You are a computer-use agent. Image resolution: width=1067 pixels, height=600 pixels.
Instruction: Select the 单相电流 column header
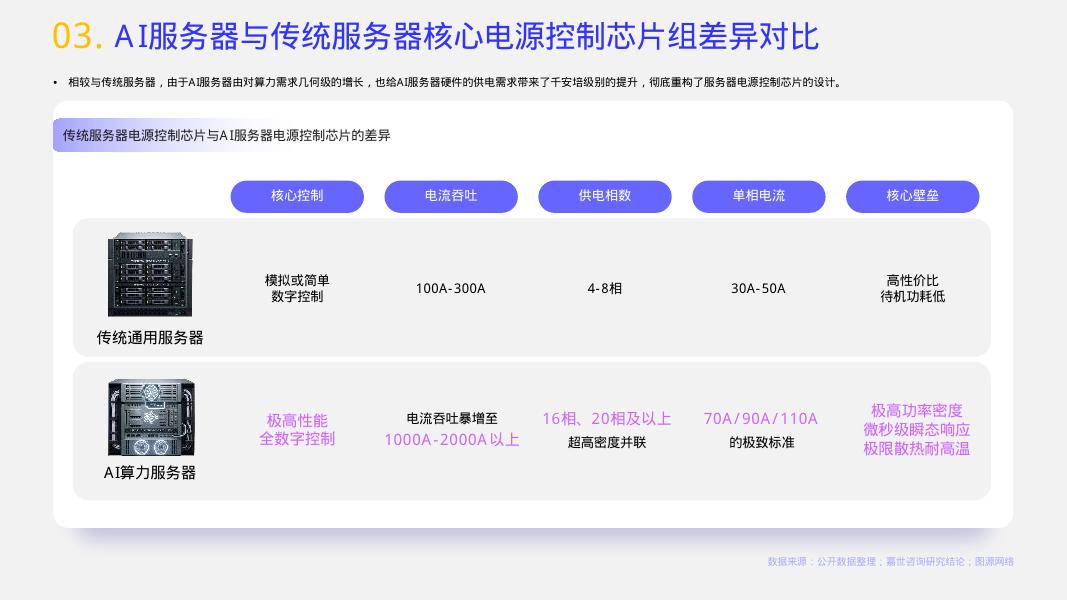(x=758, y=196)
